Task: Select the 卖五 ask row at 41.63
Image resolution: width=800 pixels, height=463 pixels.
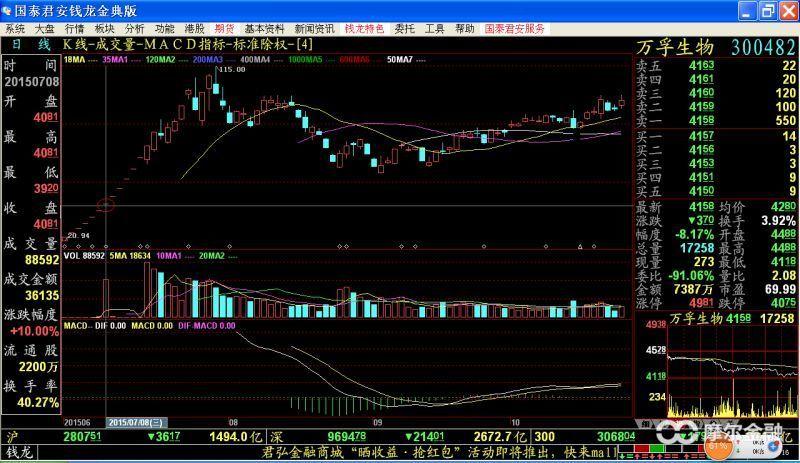Action: pos(716,65)
